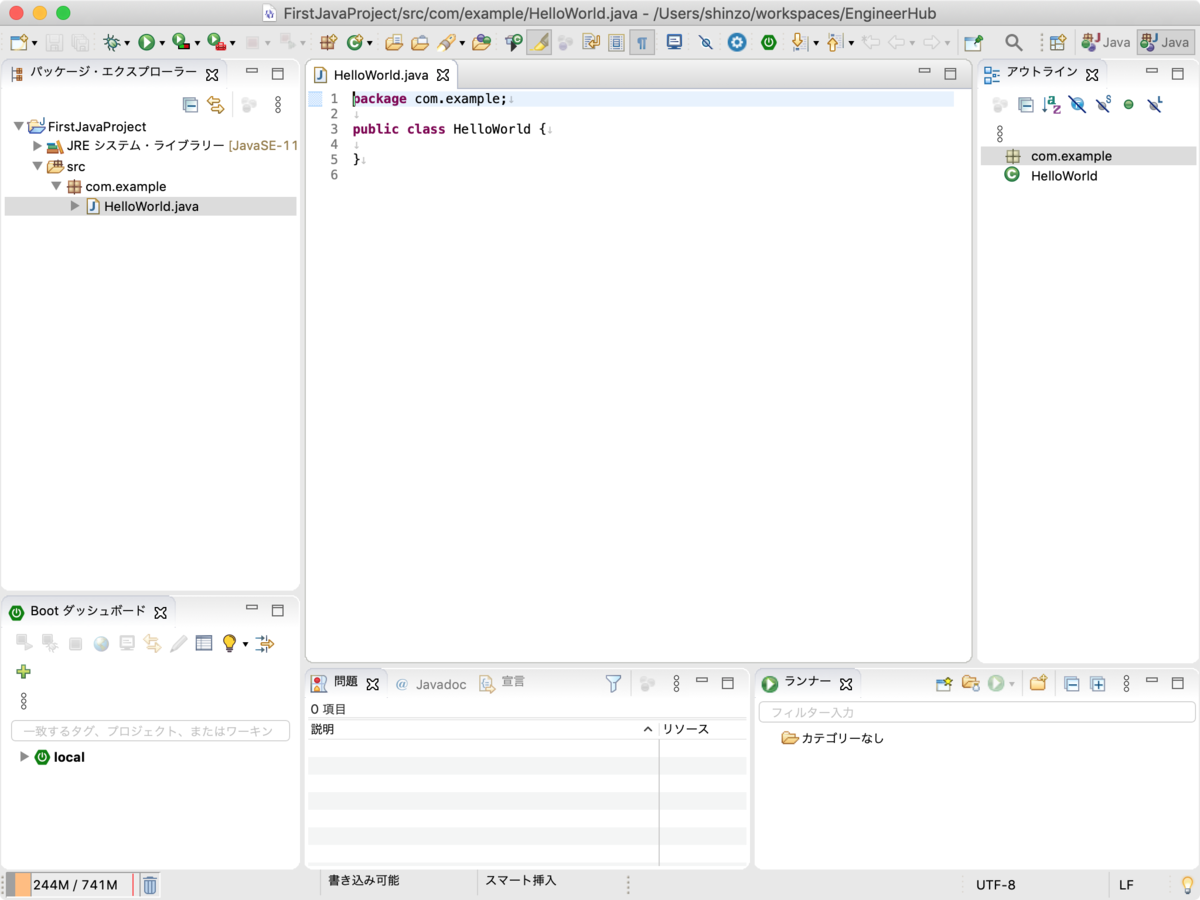Expand the local node in Boot Dashboard
This screenshot has height=900, width=1200.
[24, 757]
